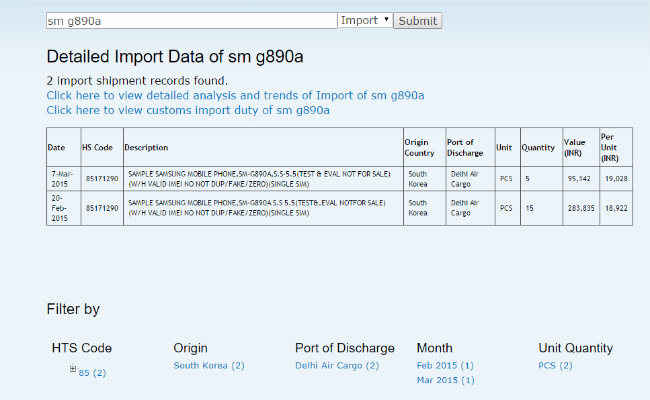Click the 'HTS Code' filter heading

[82, 348]
